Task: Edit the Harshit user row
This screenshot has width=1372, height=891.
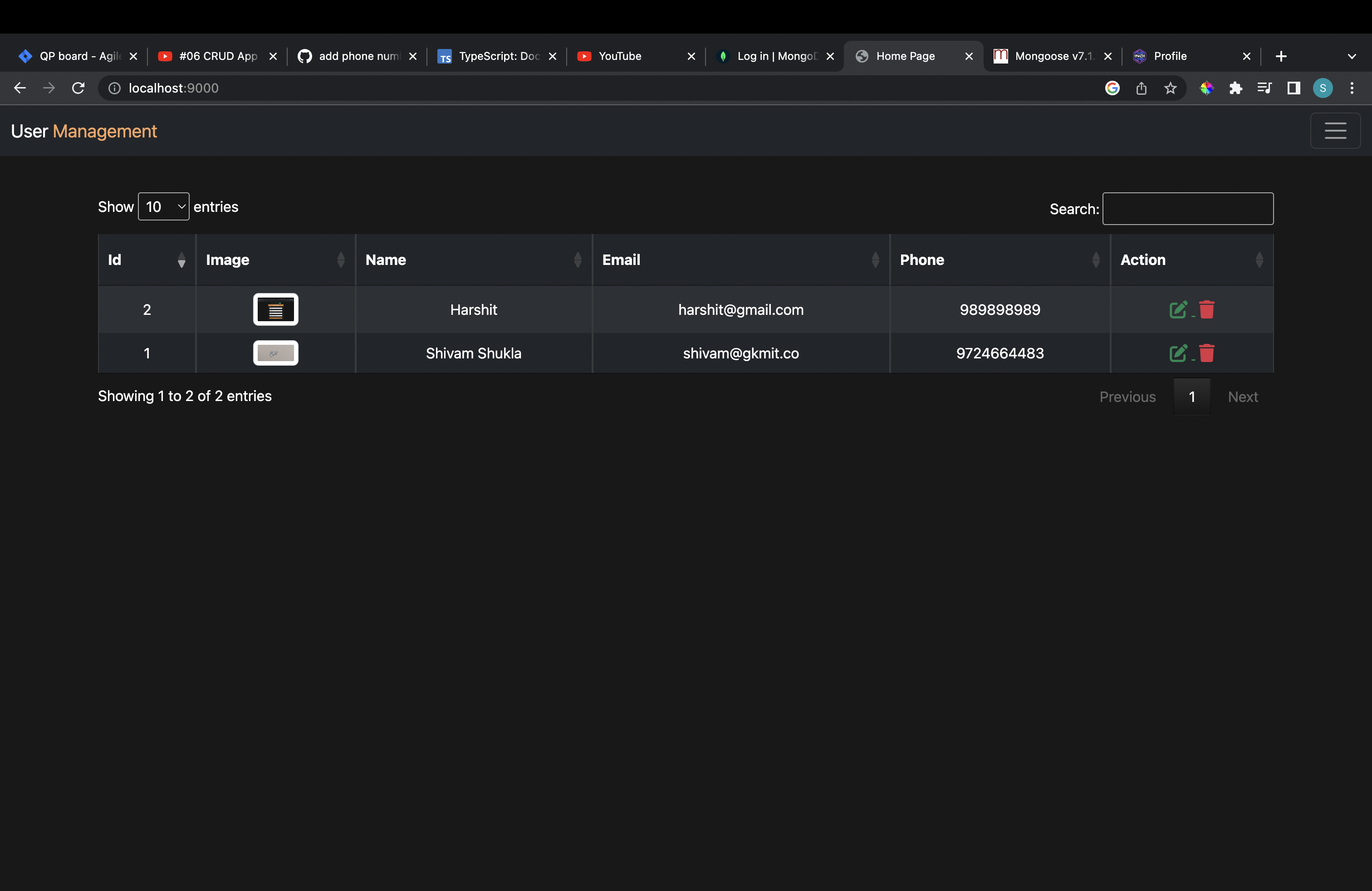Action: 1178,309
